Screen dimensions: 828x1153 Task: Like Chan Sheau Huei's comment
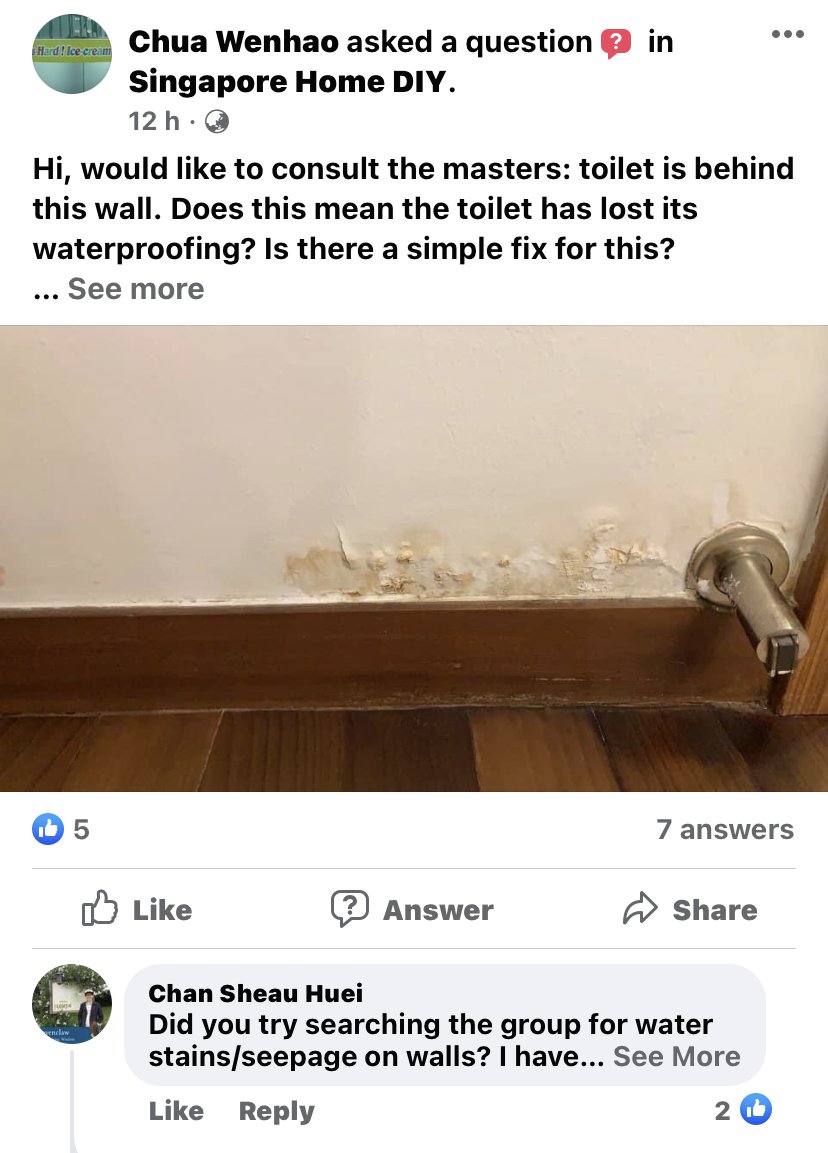click(x=176, y=1110)
